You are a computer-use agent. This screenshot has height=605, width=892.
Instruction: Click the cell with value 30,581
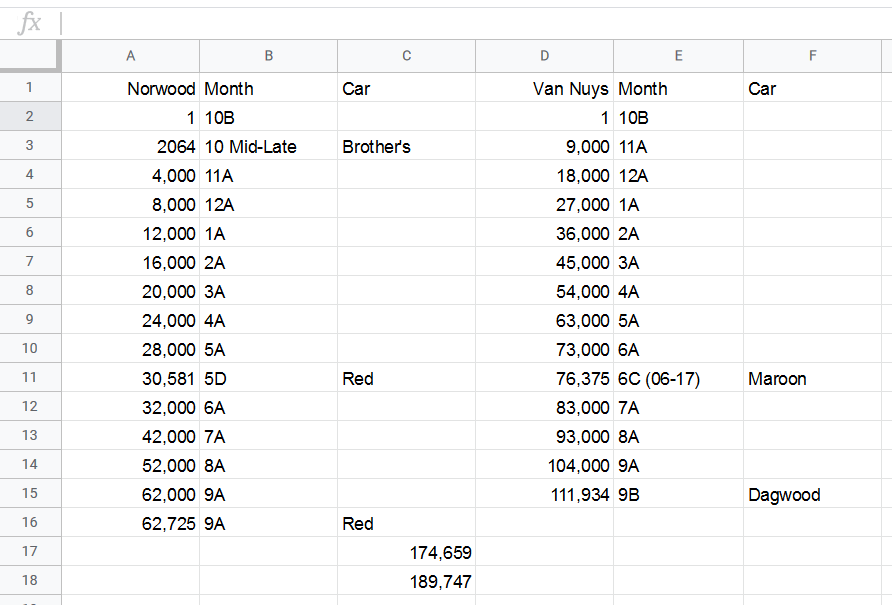pyautogui.click(x=131, y=379)
